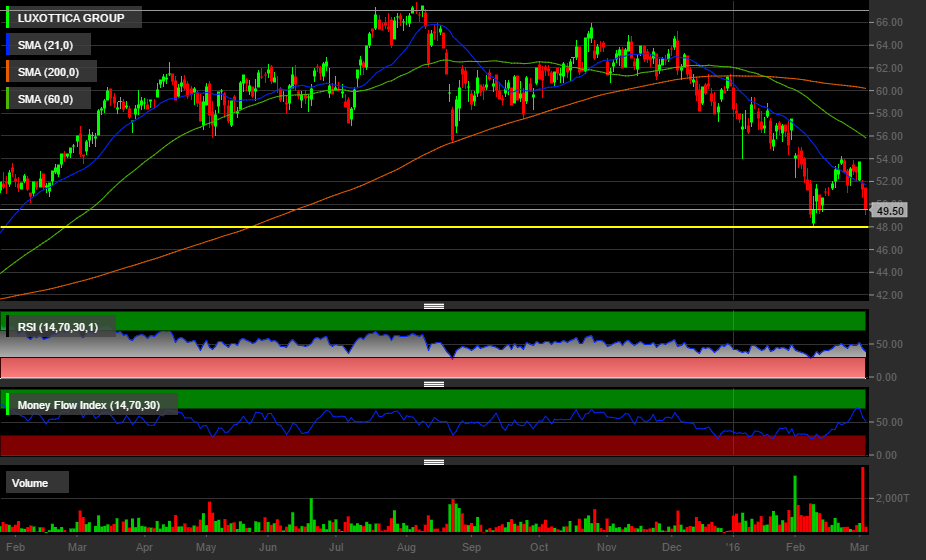
Task: Click the 60.00 price axis label
Action: pyautogui.click(x=889, y=91)
